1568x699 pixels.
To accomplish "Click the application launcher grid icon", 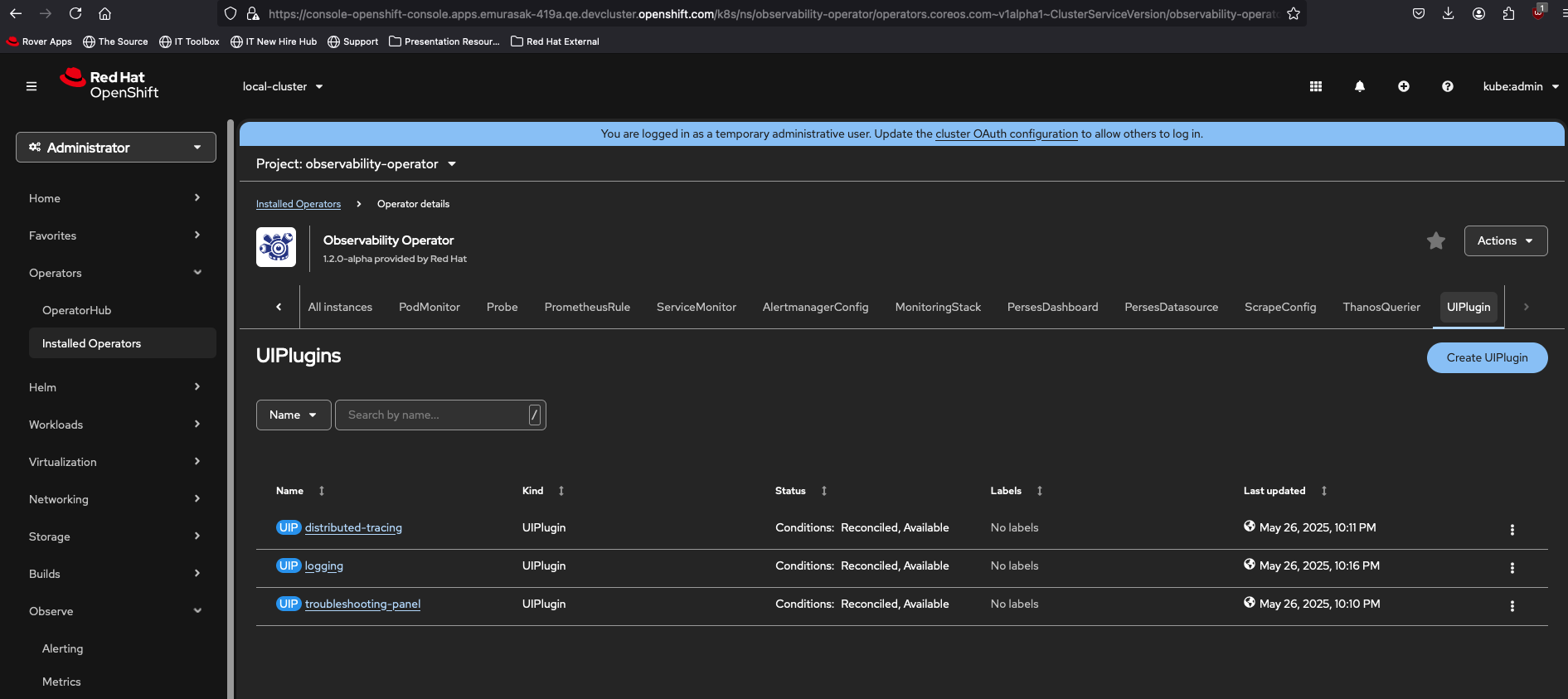I will pyautogui.click(x=1315, y=86).
